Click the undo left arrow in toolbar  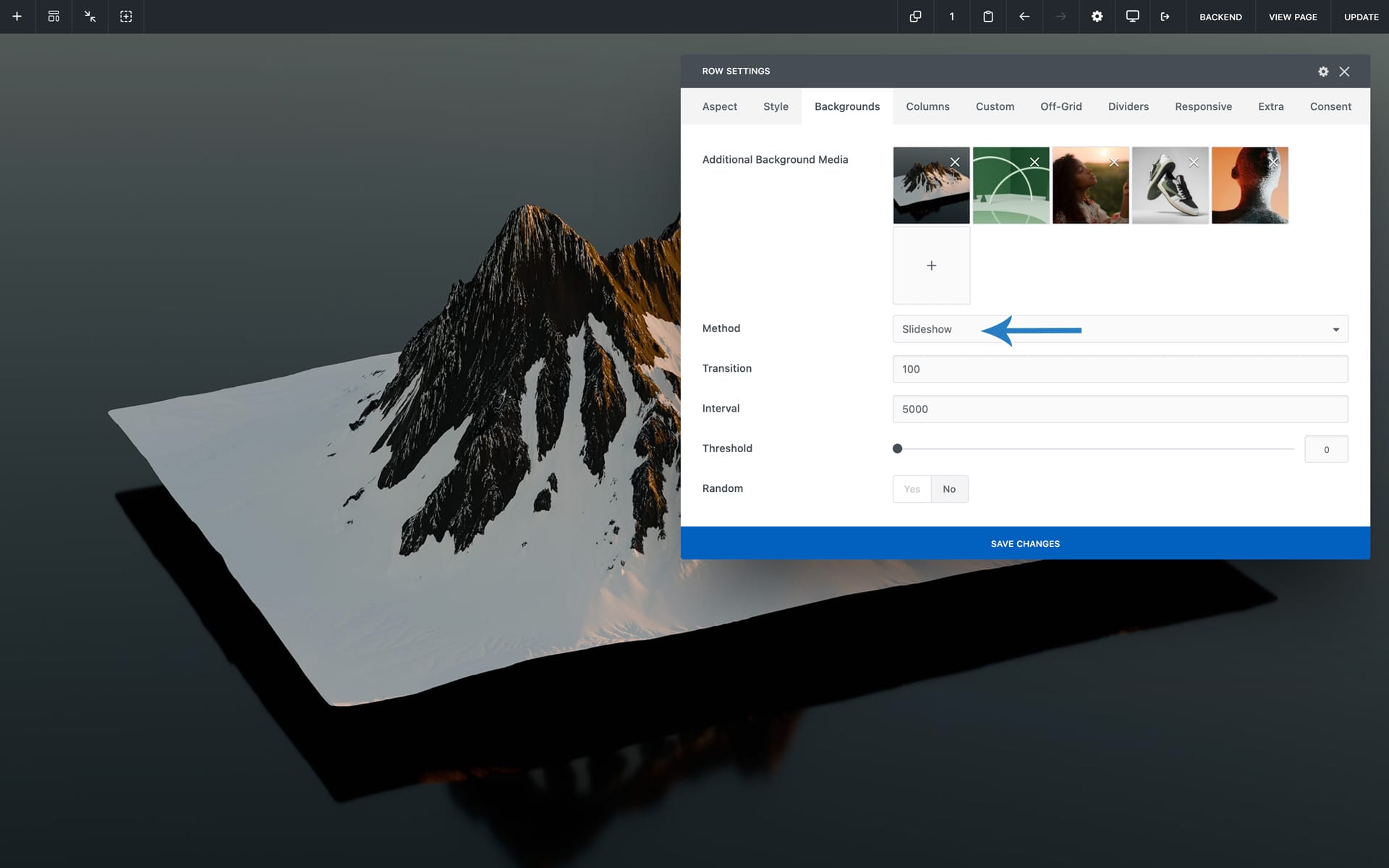(x=1024, y=17)
